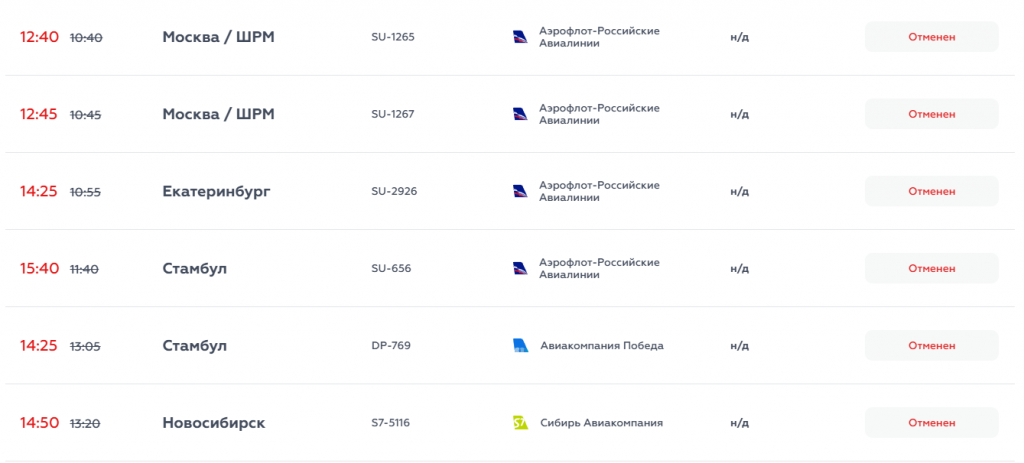Click the red 15:40 updated departure time
Image resolution: width=1024 pixels, height=463 pixels.
click(40, 268)
